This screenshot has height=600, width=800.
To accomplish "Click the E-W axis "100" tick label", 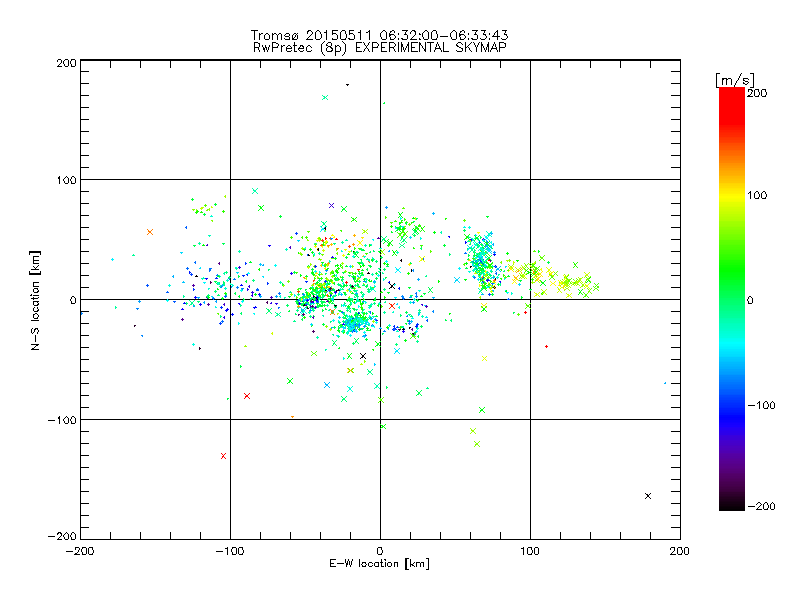I will point(530,551).
